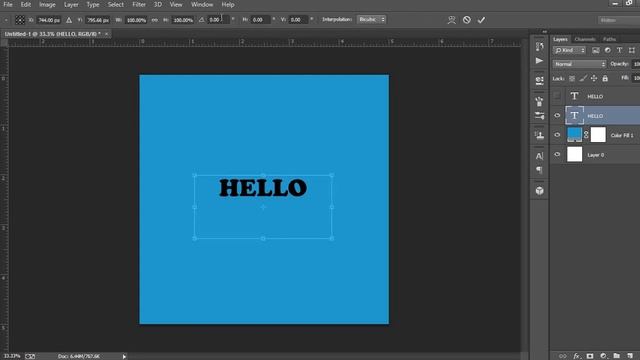640x360 pixels.
Task: Filter layers by type layer icon
Action: pyautogui.click(x=620, y=50)
